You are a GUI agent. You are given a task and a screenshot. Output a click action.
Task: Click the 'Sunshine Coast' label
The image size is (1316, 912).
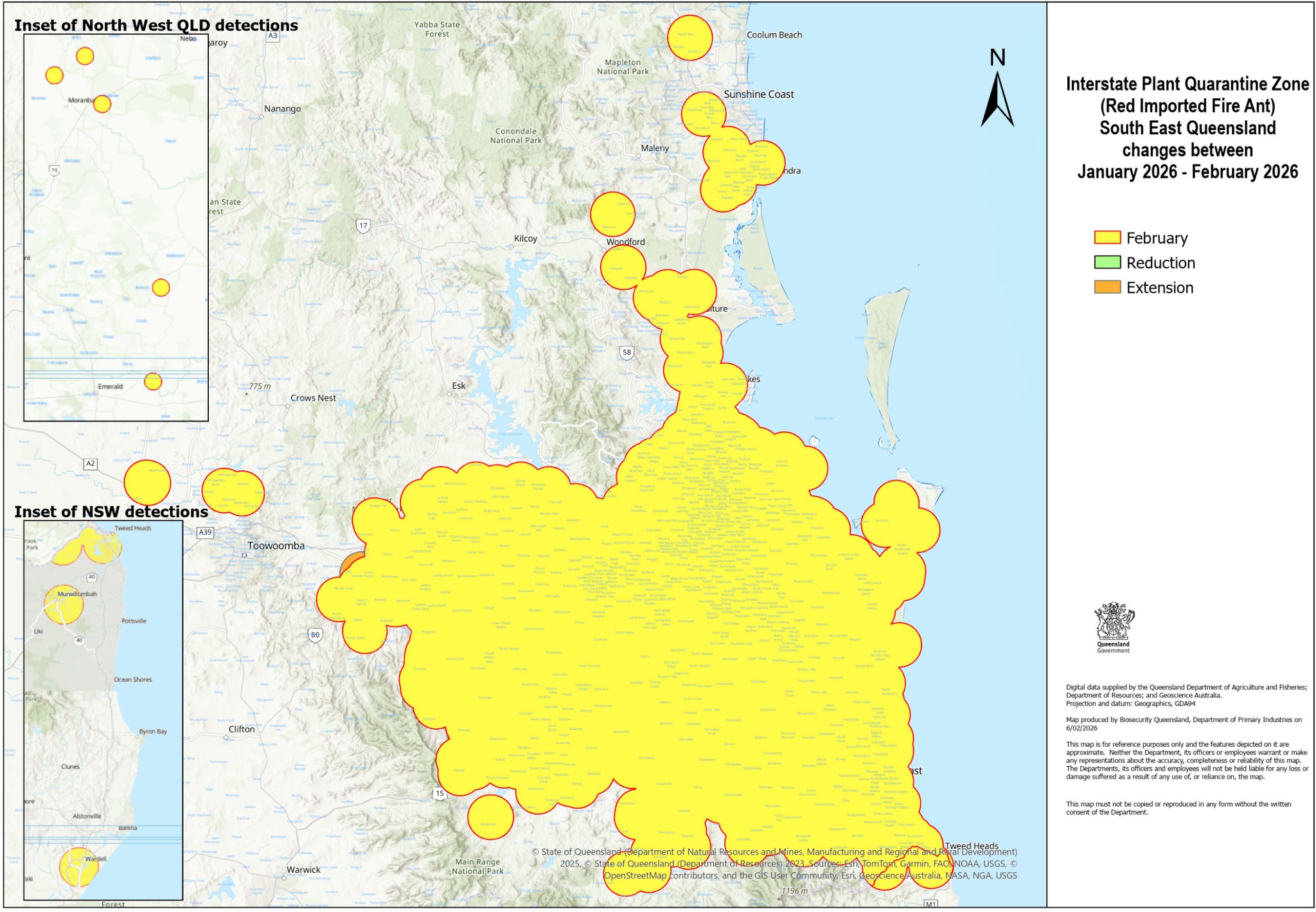(759, 94)
